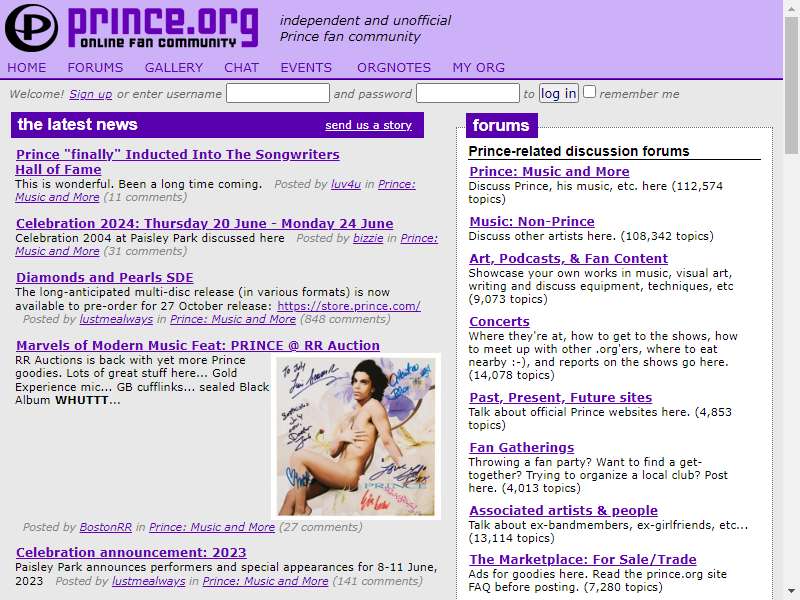The height and width of the screenshot is (600, 800).
Task: Go to the GALLERY section
Action: pyautogui.click(x=173, y=67)
